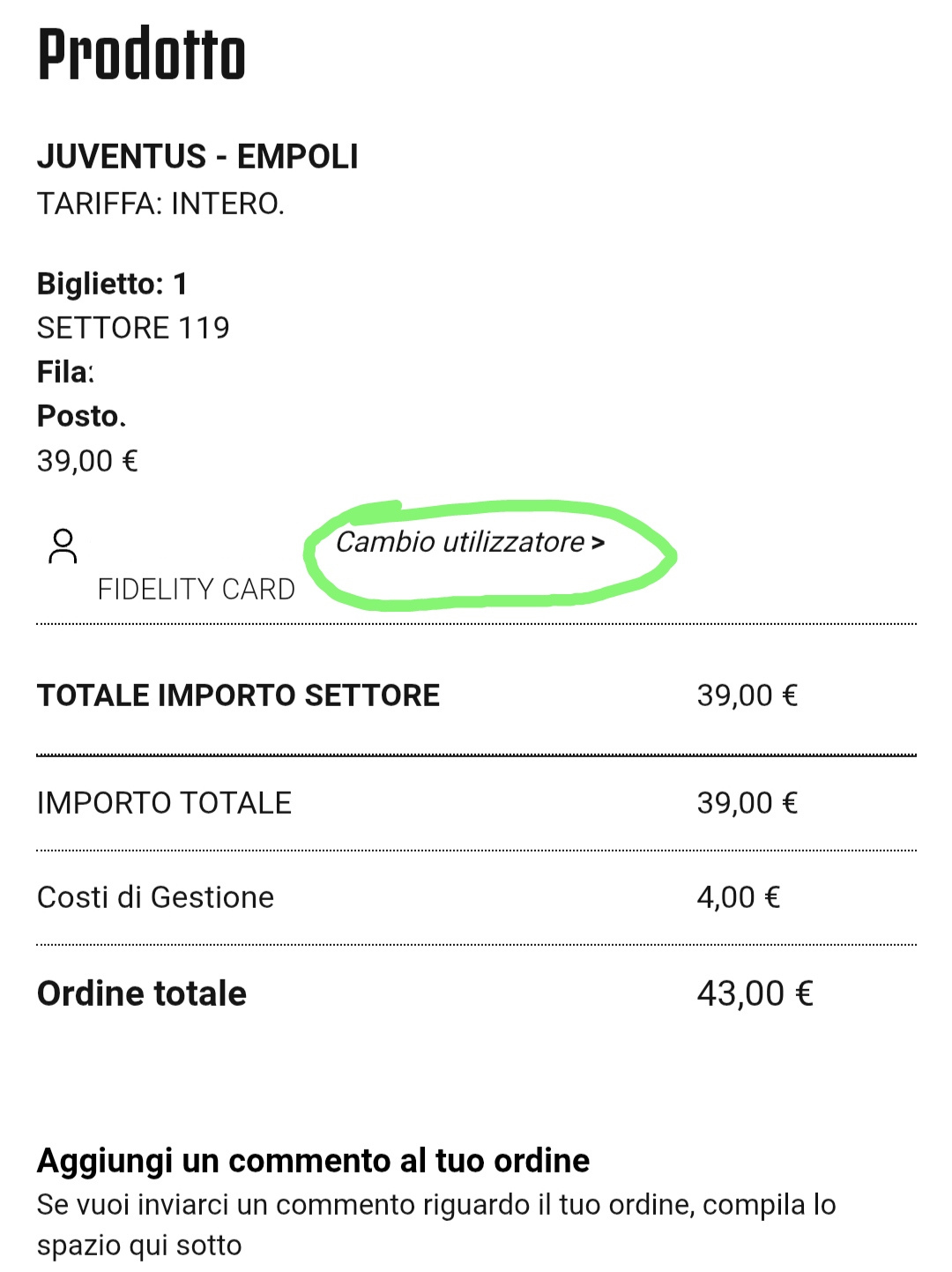Click the comment instructions text below the heading
952x1272 pixels.
coord(436,1224)
